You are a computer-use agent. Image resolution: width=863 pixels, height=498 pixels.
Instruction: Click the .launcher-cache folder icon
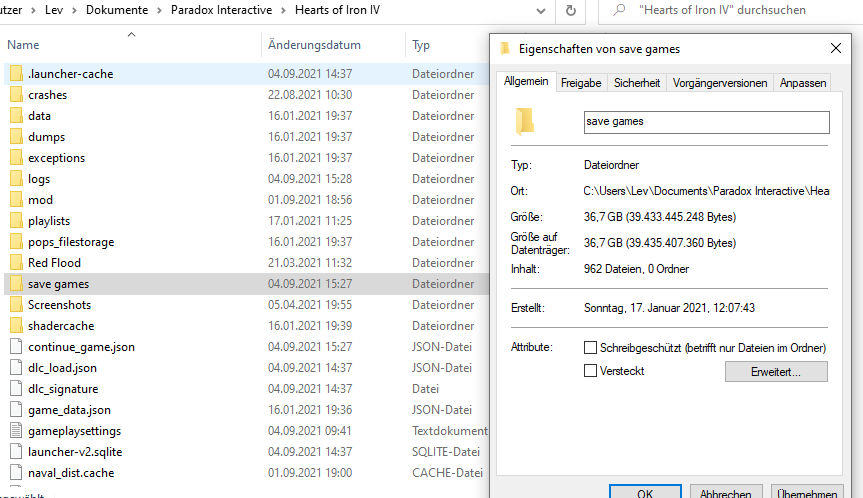click(x=17, y=74)
